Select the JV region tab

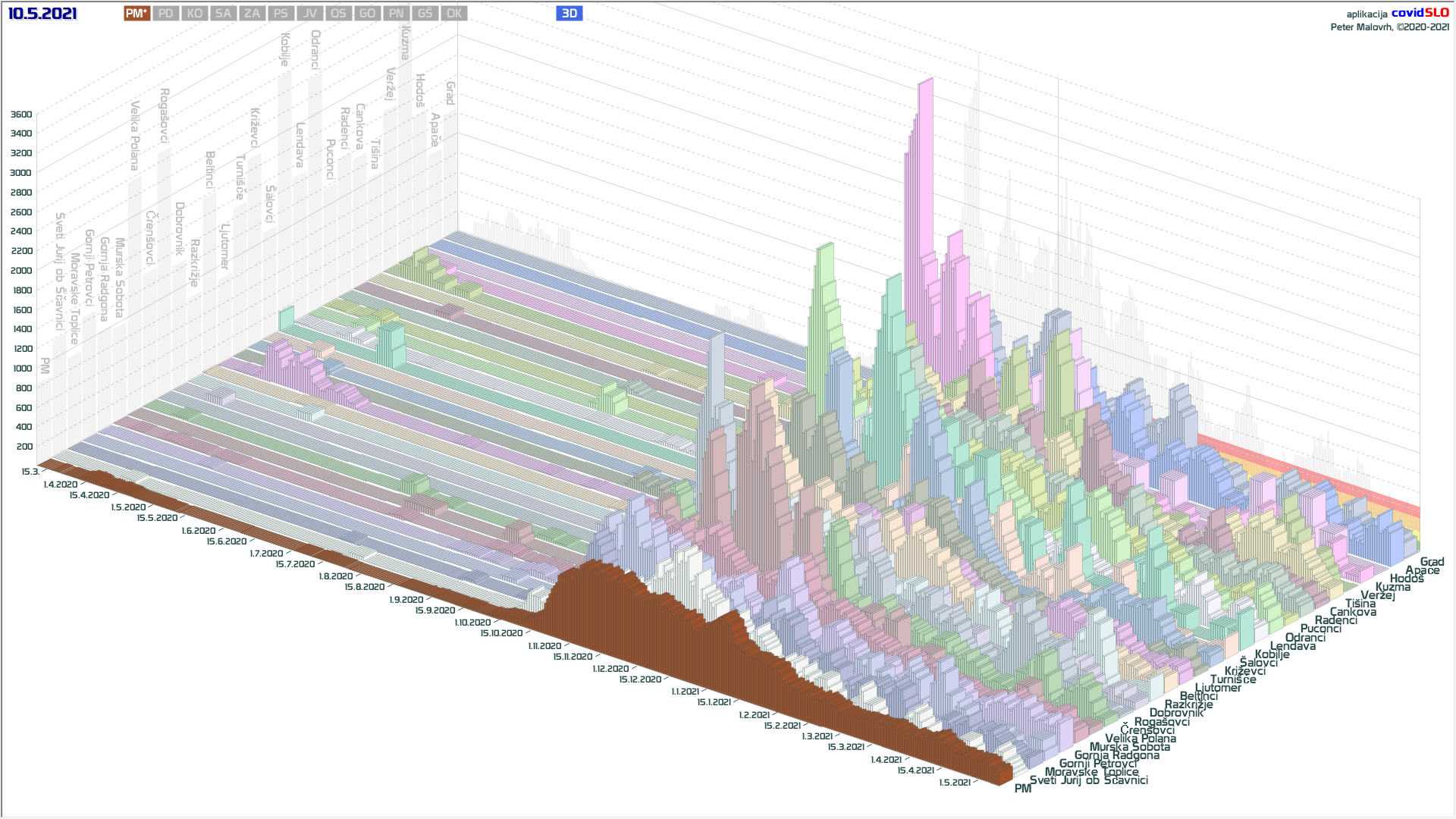coord(309,14)
